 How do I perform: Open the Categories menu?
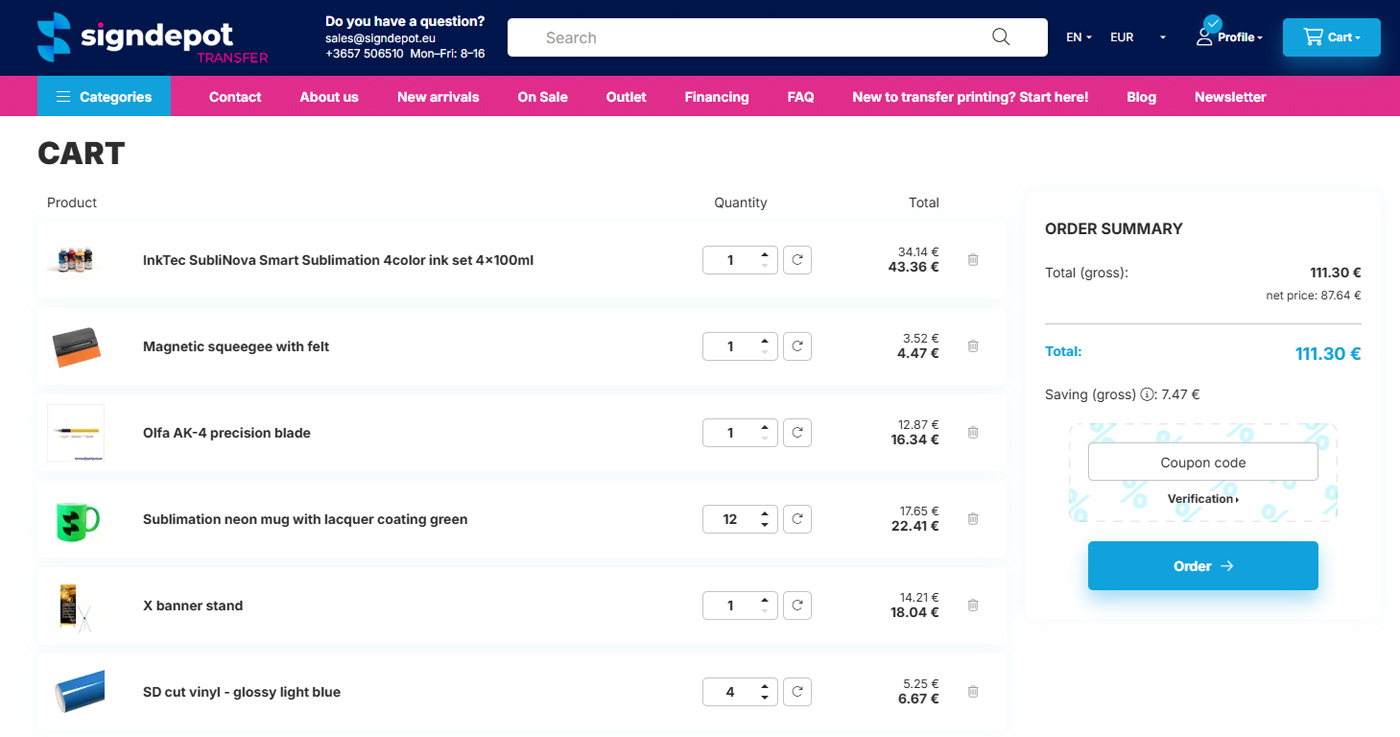(x=104, y=97)
